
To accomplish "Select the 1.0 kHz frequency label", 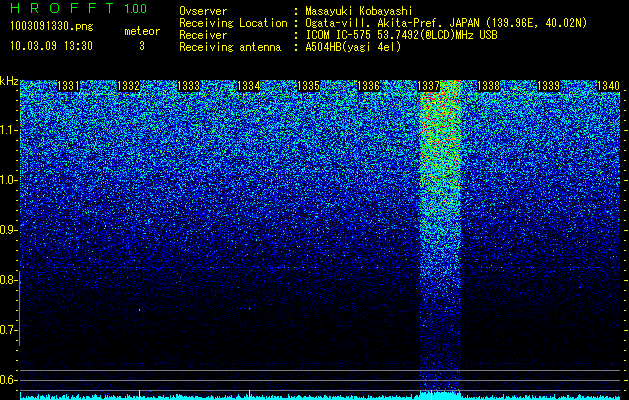I will point(8,180).
